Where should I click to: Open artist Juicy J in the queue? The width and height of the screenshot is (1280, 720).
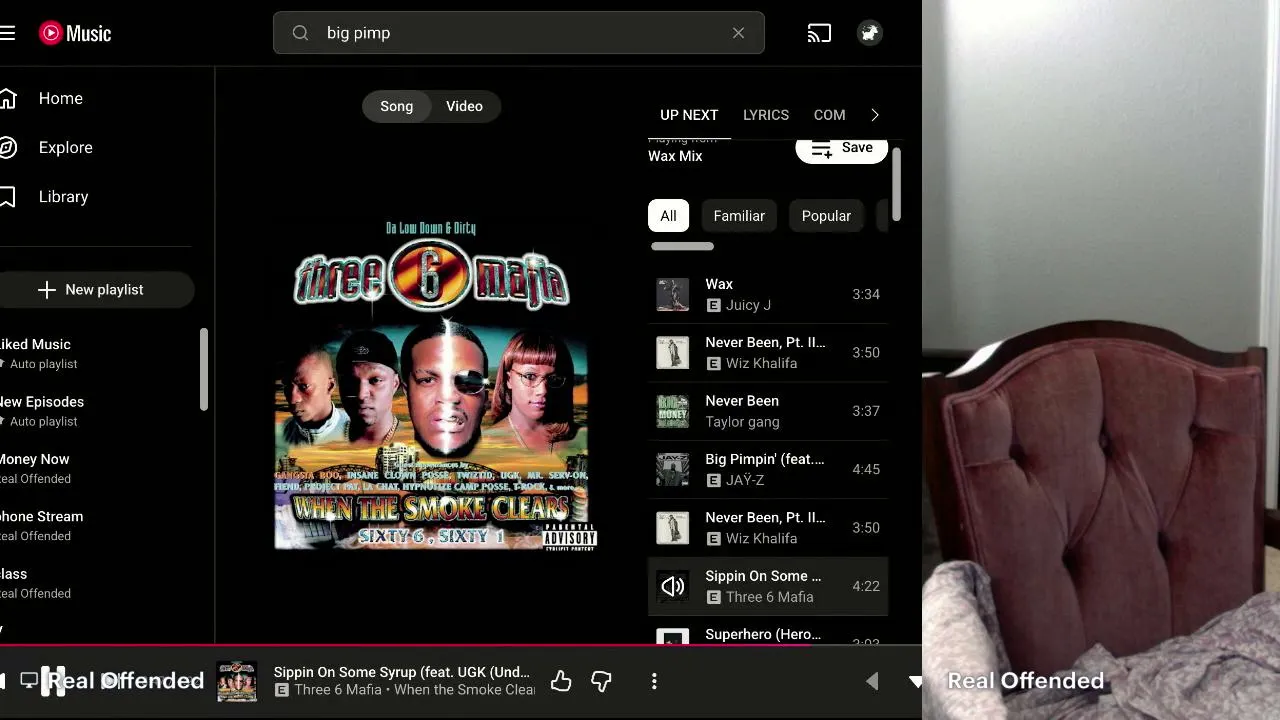pyautogui.click(x=748, y=305)
